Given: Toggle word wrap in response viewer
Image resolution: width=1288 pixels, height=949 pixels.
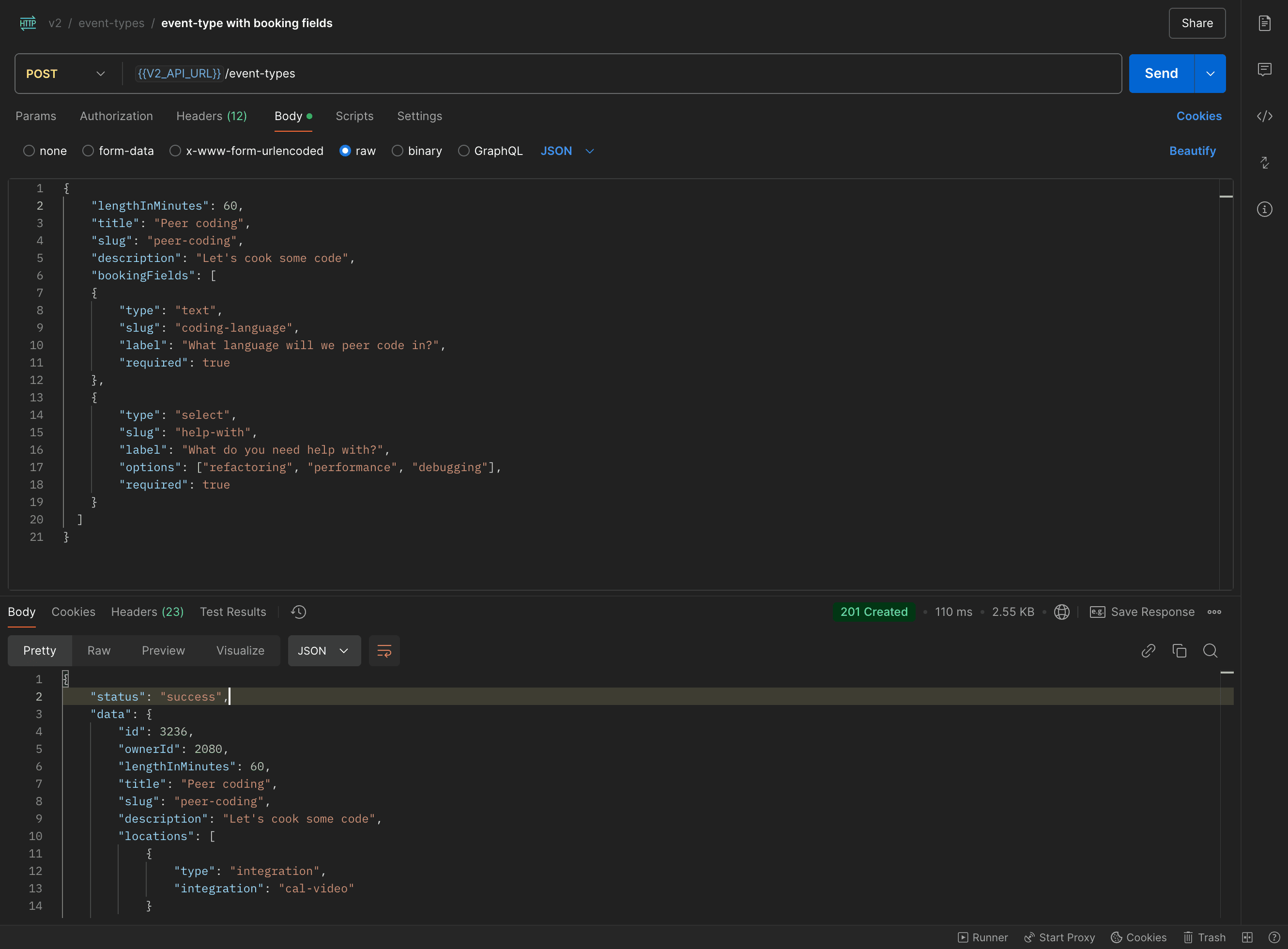Looking at the screenshot, I should 384,651.
